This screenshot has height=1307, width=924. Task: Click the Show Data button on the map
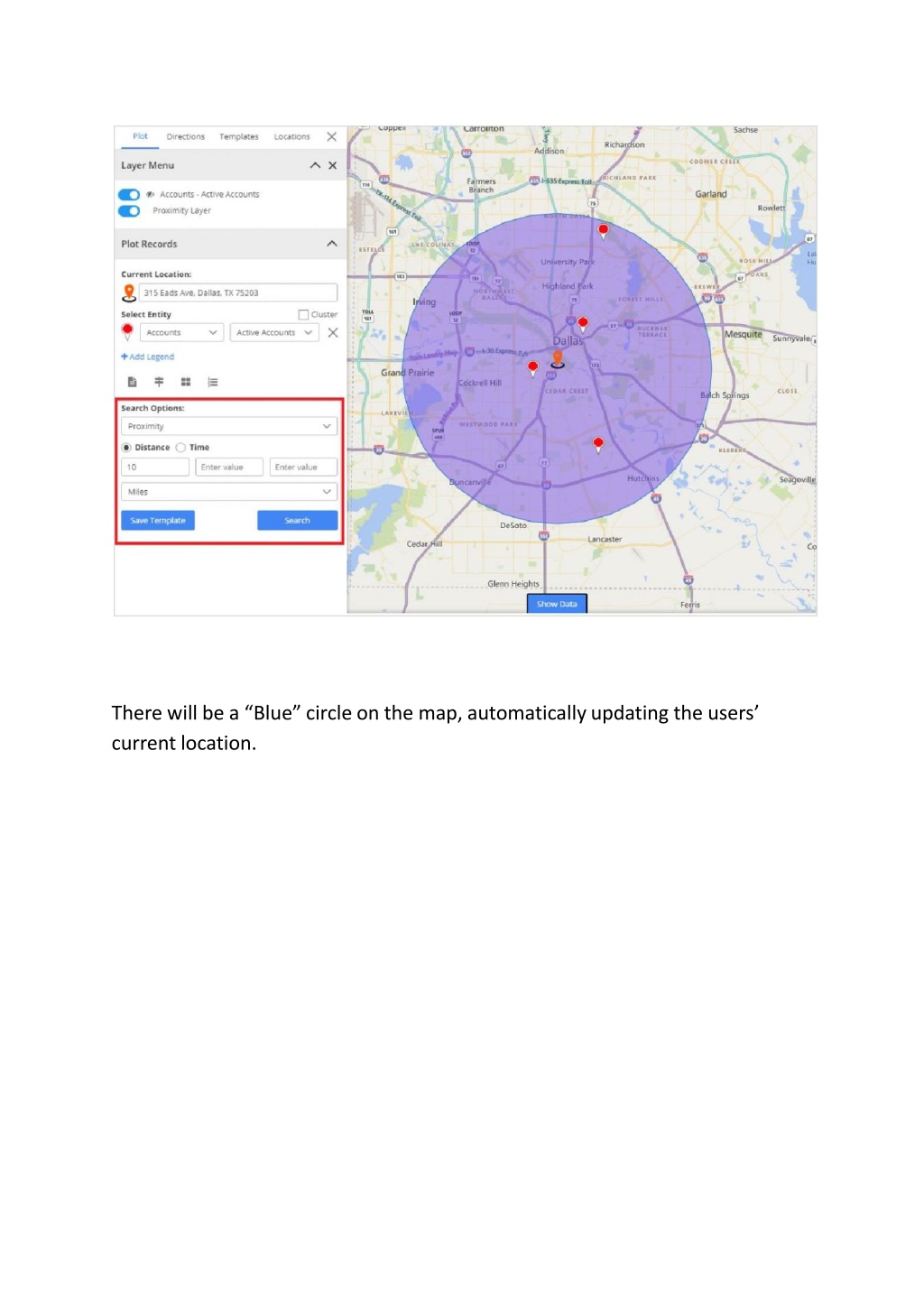click(x=557, y=604)
